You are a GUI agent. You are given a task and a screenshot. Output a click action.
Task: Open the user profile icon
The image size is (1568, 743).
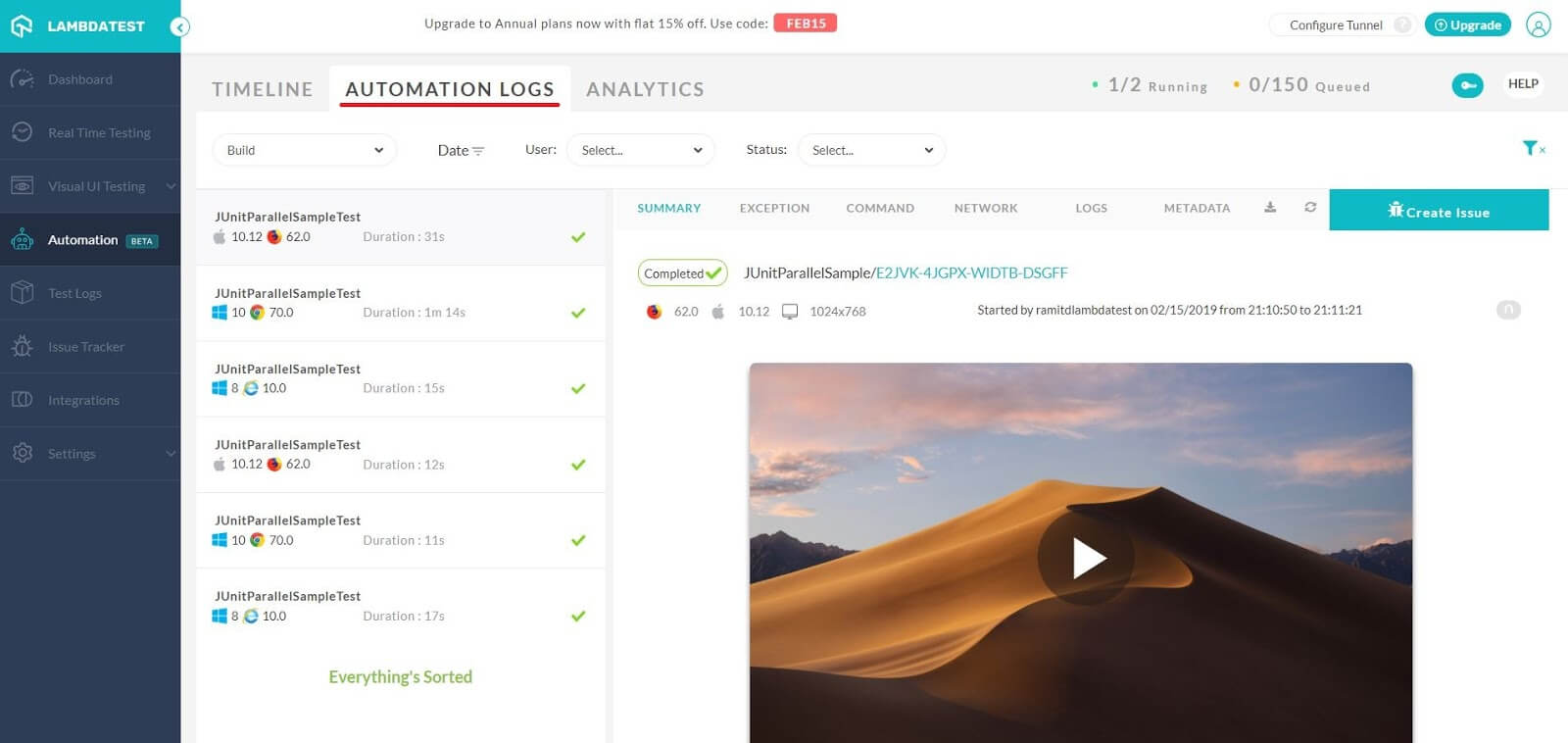[x=1538, y=25]
